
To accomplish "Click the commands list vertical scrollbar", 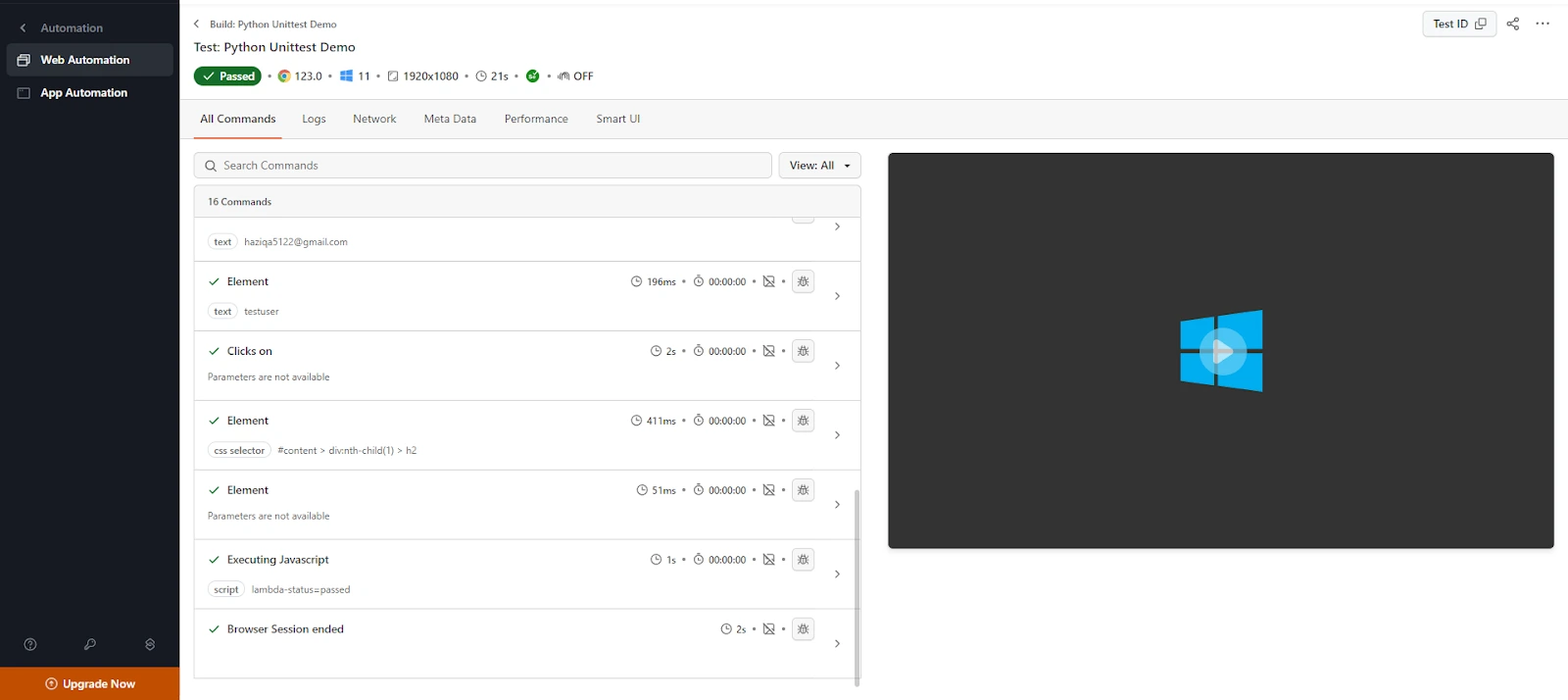I will tap(857, 586).
